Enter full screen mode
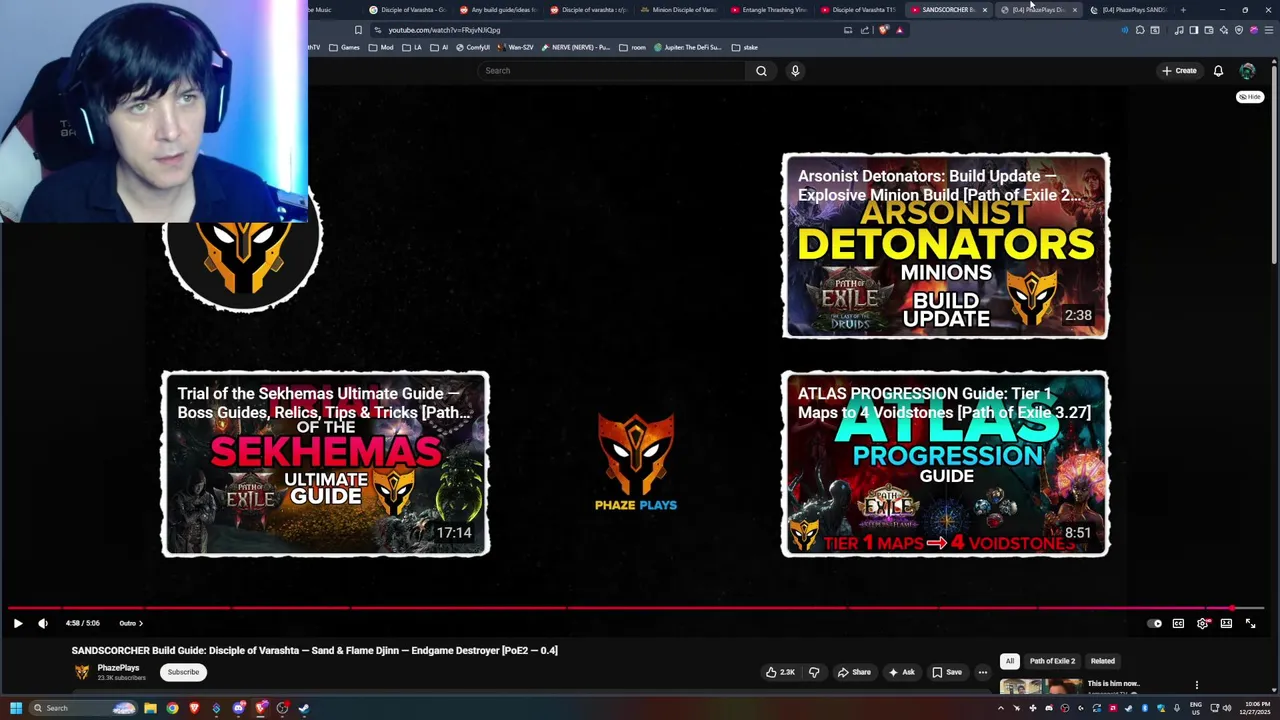The height and width of the screenshot is (720, 1280). 1250,623
